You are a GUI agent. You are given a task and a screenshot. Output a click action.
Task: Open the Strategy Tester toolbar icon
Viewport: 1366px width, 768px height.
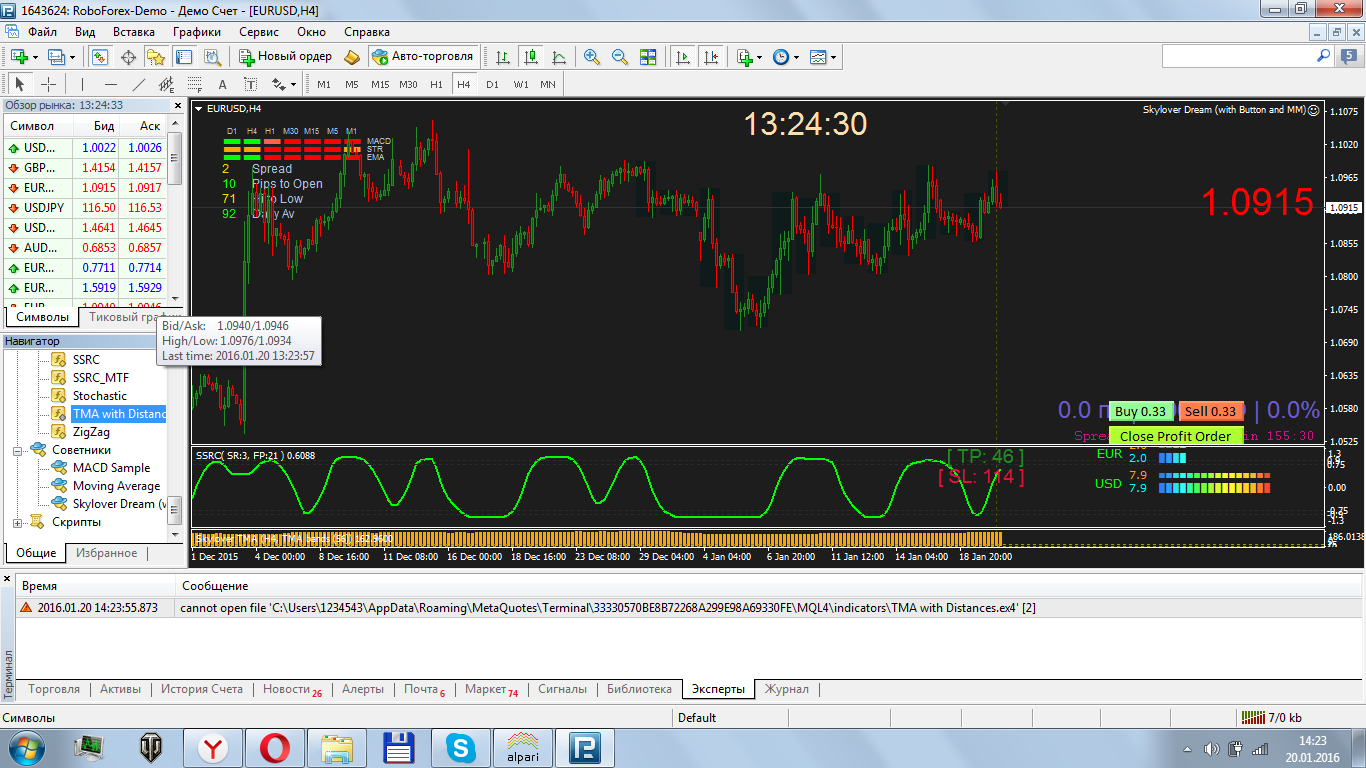tap(212, 57)
